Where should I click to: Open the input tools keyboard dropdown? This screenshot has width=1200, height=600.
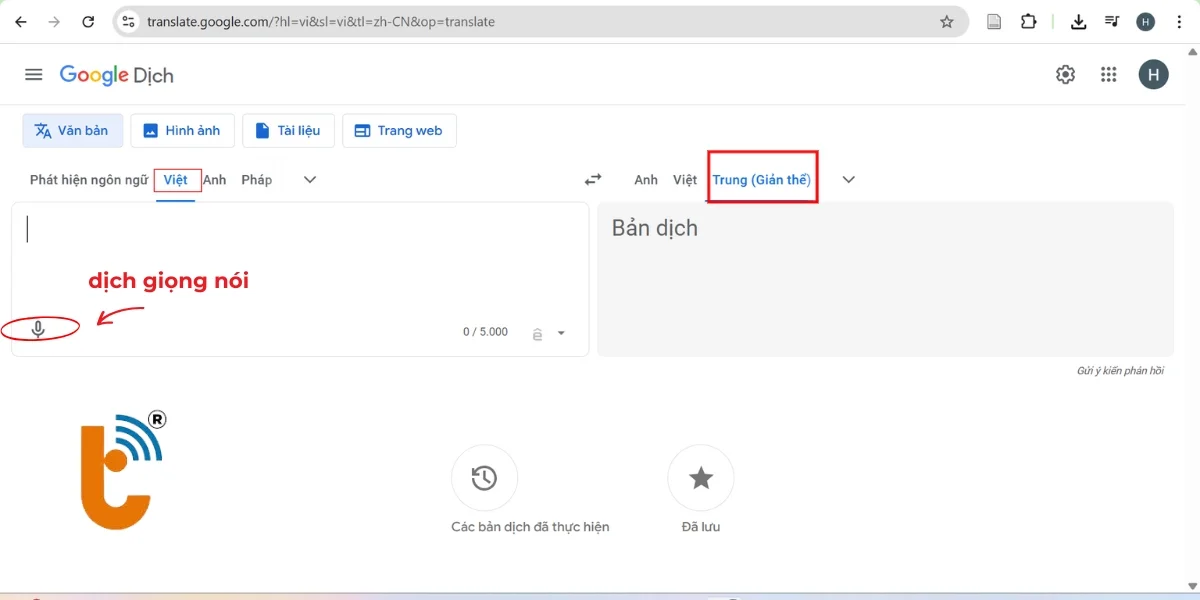561,334
